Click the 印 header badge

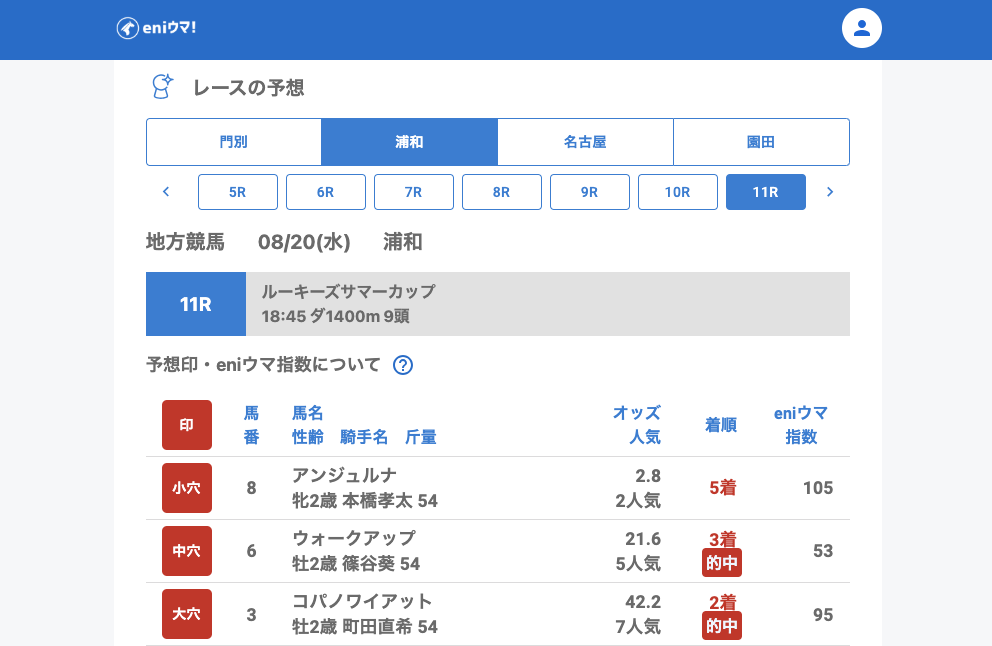pyautogui.click(x=187, y=425)
